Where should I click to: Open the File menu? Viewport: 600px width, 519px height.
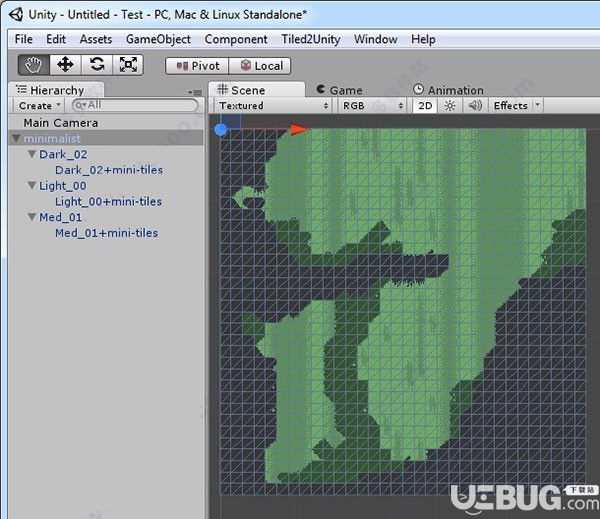tap(24, 39)
